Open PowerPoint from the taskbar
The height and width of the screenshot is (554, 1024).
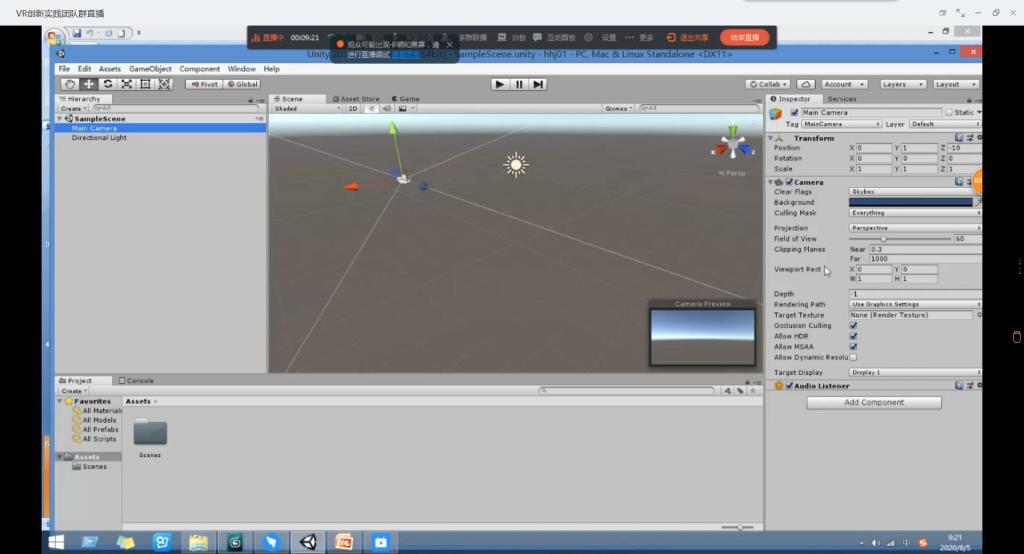tap(344, 542)
